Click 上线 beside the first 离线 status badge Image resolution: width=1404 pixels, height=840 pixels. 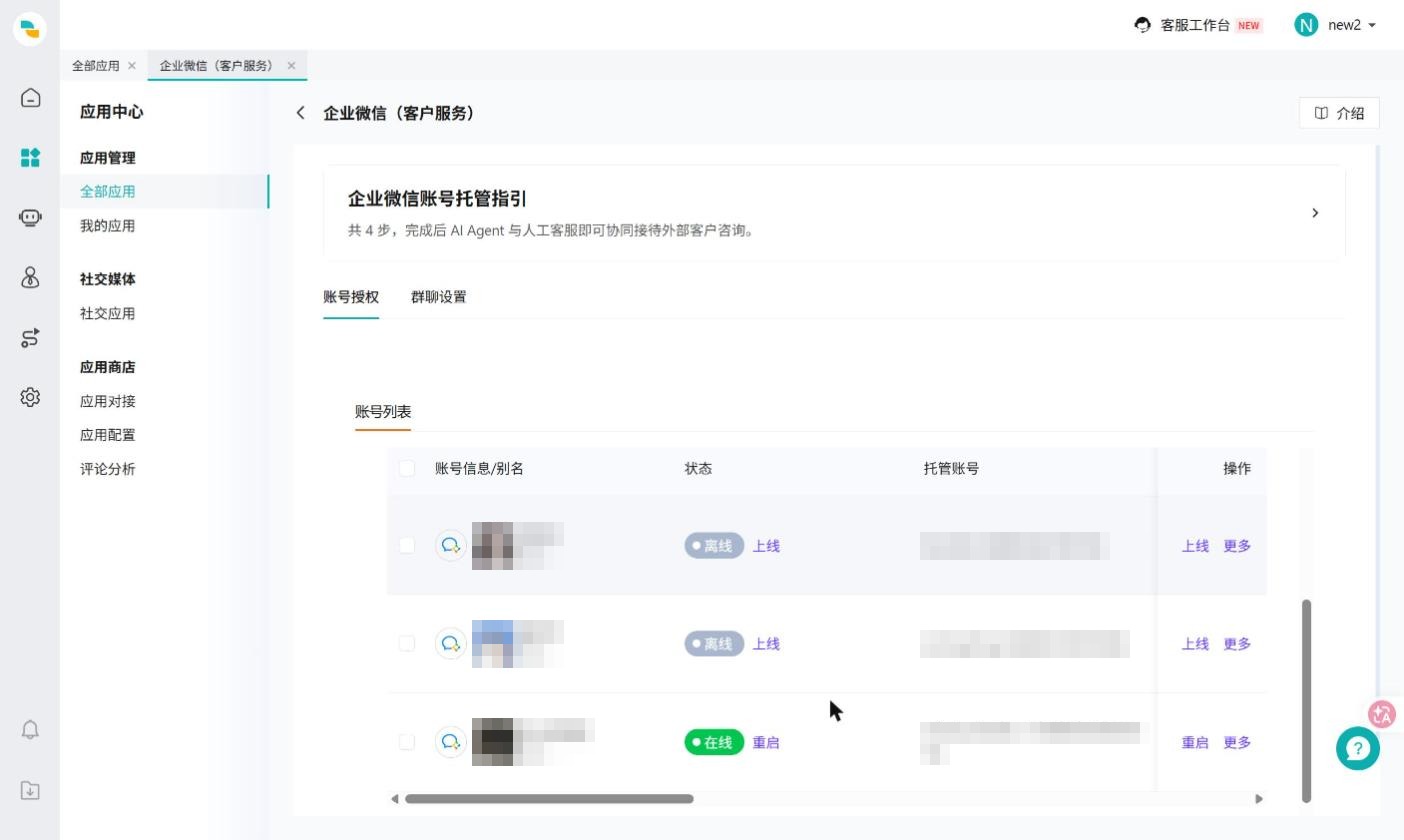766,546
